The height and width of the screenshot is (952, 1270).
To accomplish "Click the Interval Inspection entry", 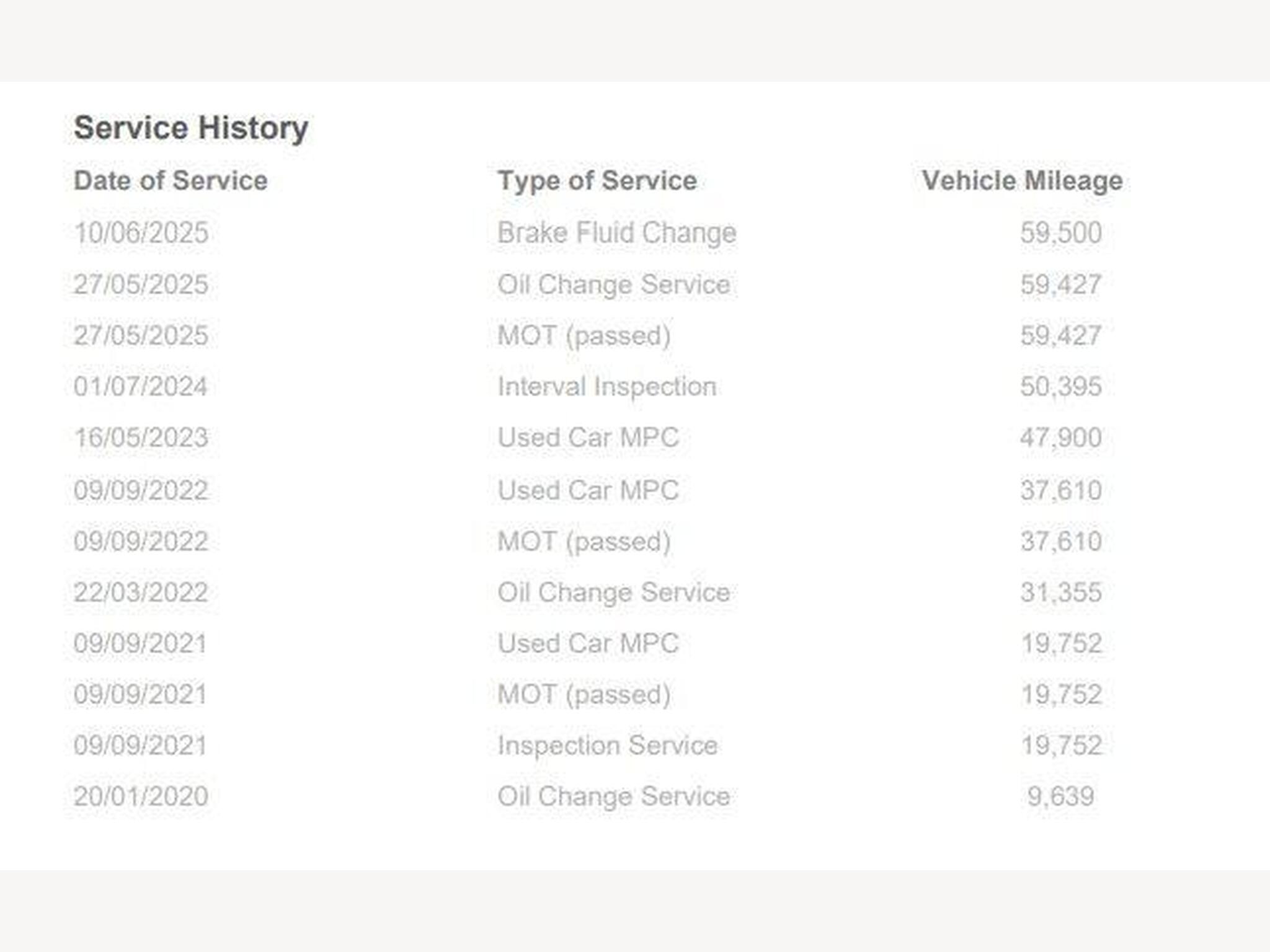I will [606, 387].
